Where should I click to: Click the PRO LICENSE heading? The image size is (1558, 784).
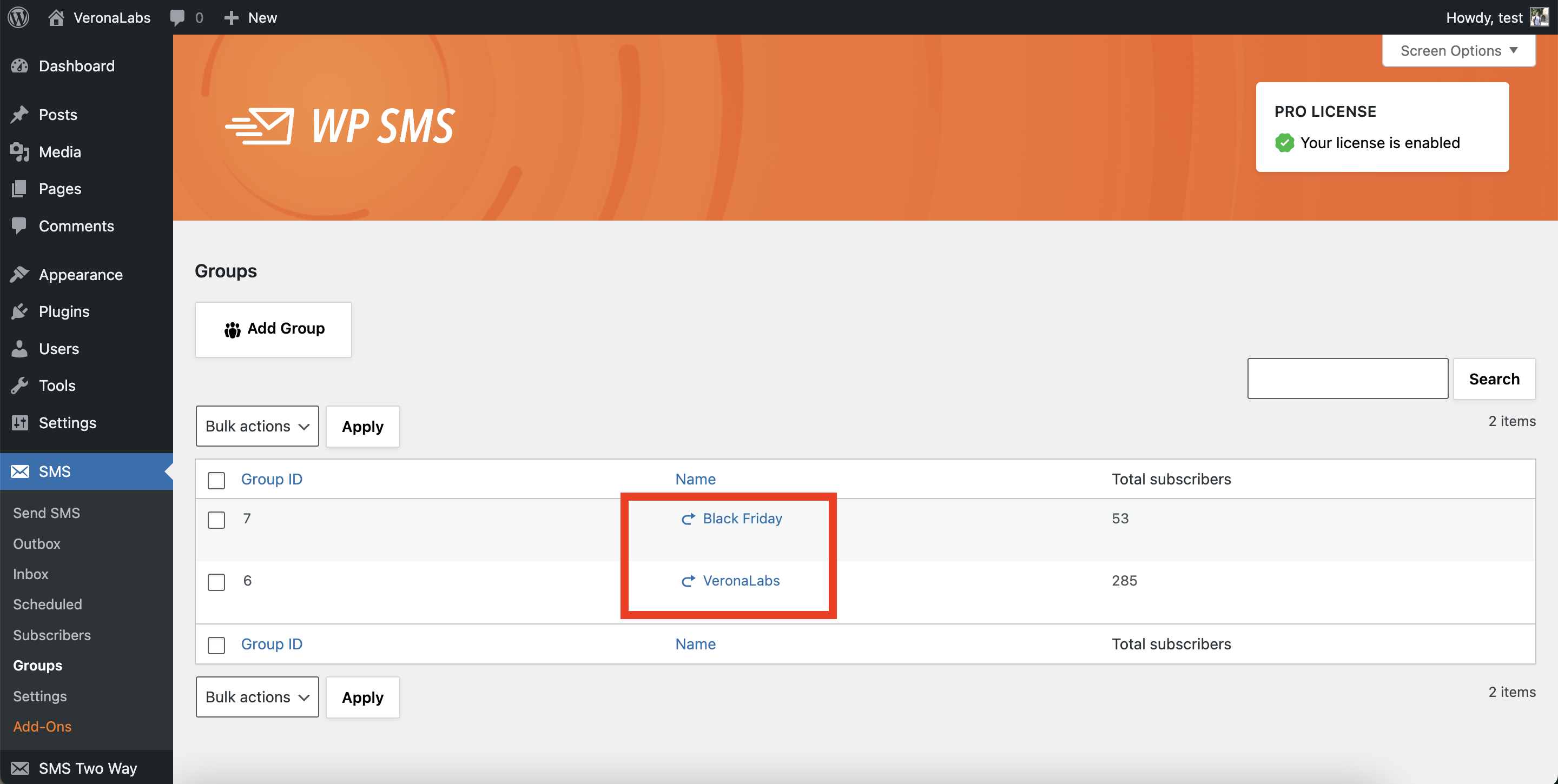1325,112
